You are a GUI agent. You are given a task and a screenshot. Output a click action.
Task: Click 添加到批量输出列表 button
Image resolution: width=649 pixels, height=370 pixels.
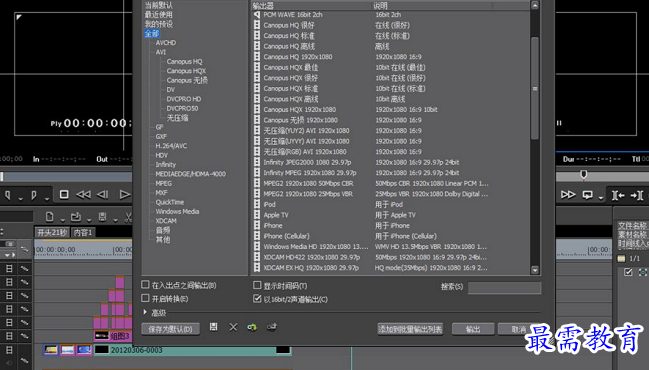[x=410, y=329]
